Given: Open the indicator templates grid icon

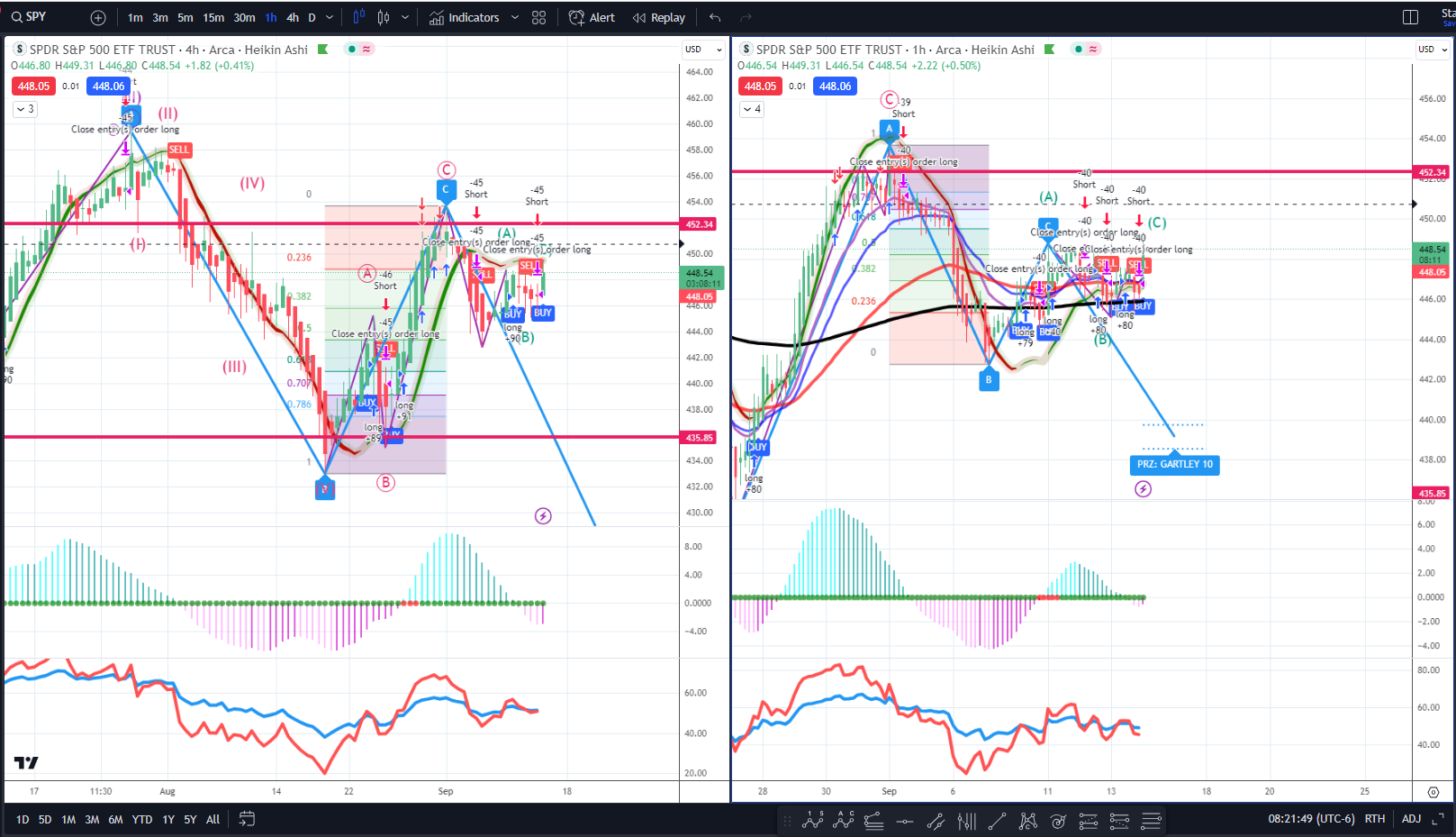Looking at the screenshot, I should tap(538, 18).
